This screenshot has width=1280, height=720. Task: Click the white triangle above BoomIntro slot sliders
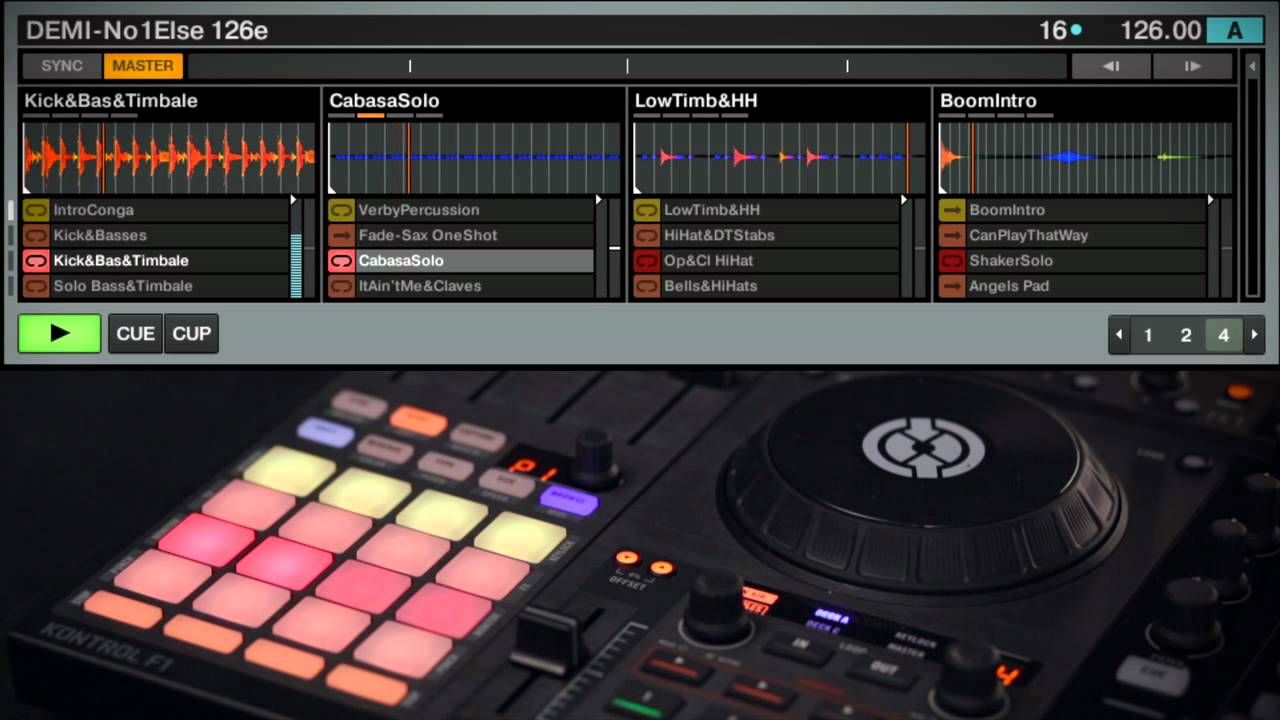pyautogui.click(x=1210, y=200)
